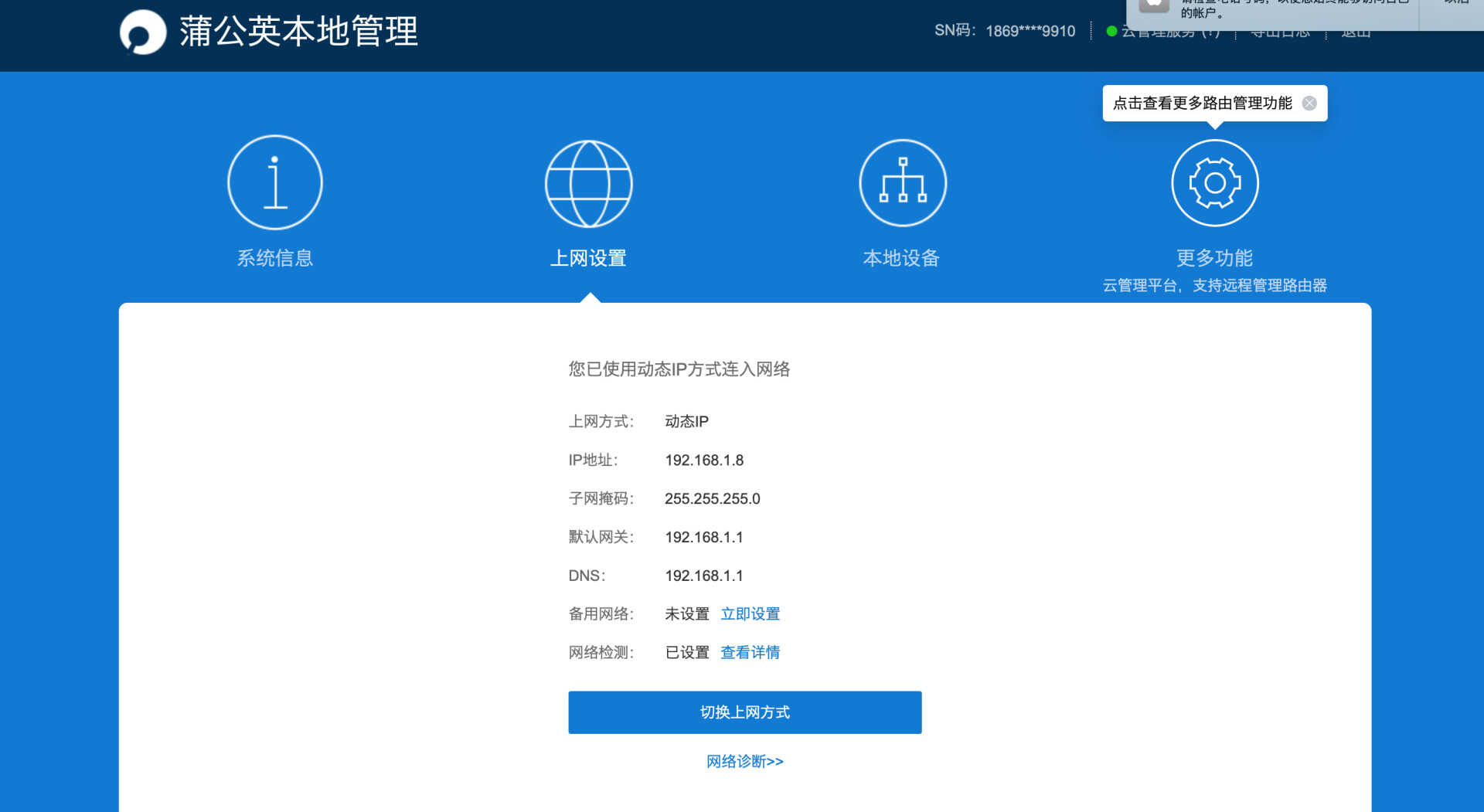The image size is (1484, 812).
Task: Click the 上网方式 label
Action: point(601,422)
